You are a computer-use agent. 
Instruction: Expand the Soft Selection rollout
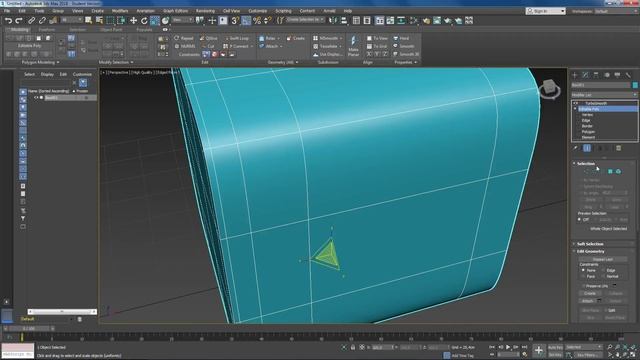[x=590, y=244]
